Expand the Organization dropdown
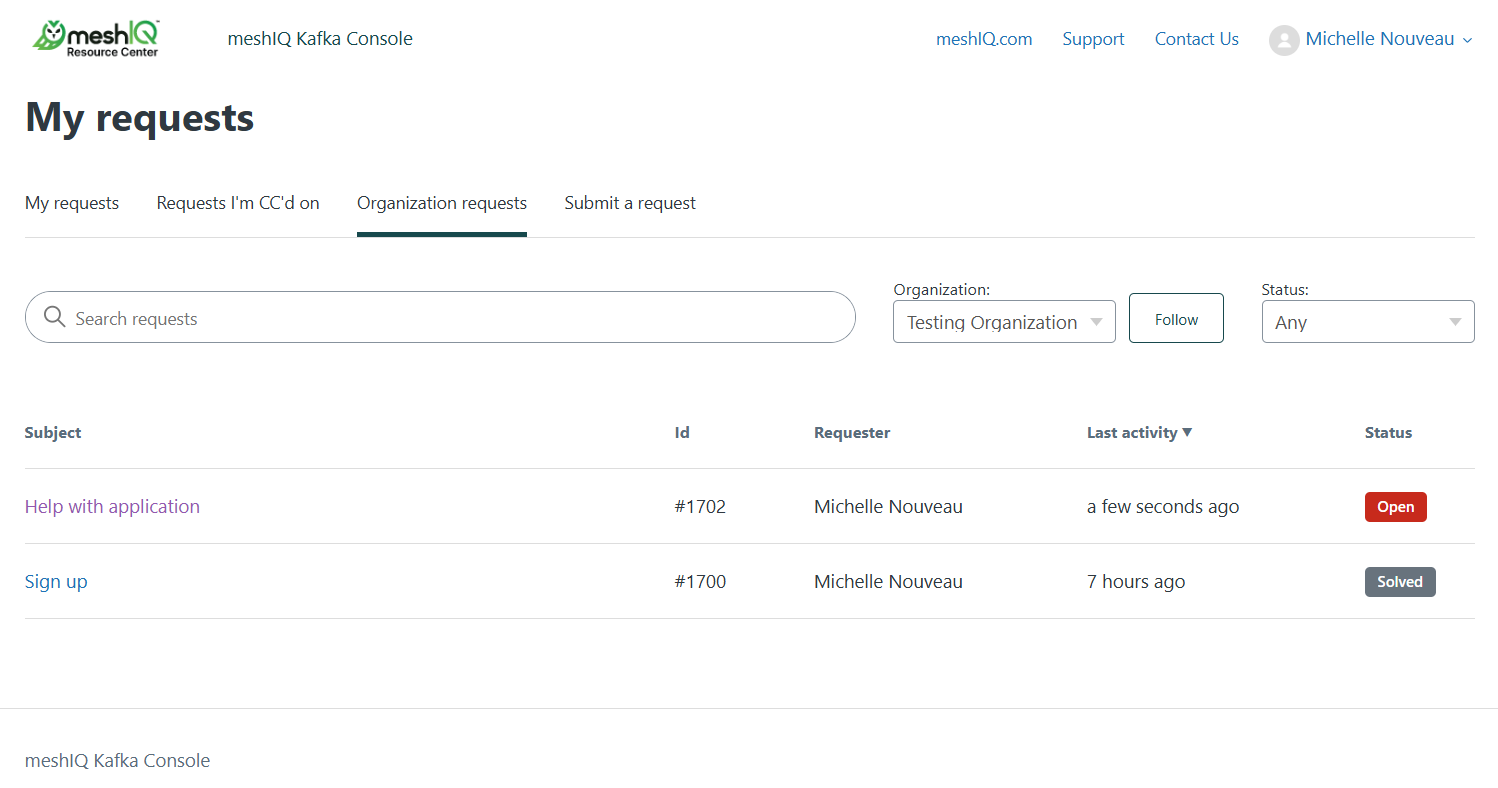Screen dimensions: 1498x788 click(1003, 322)
